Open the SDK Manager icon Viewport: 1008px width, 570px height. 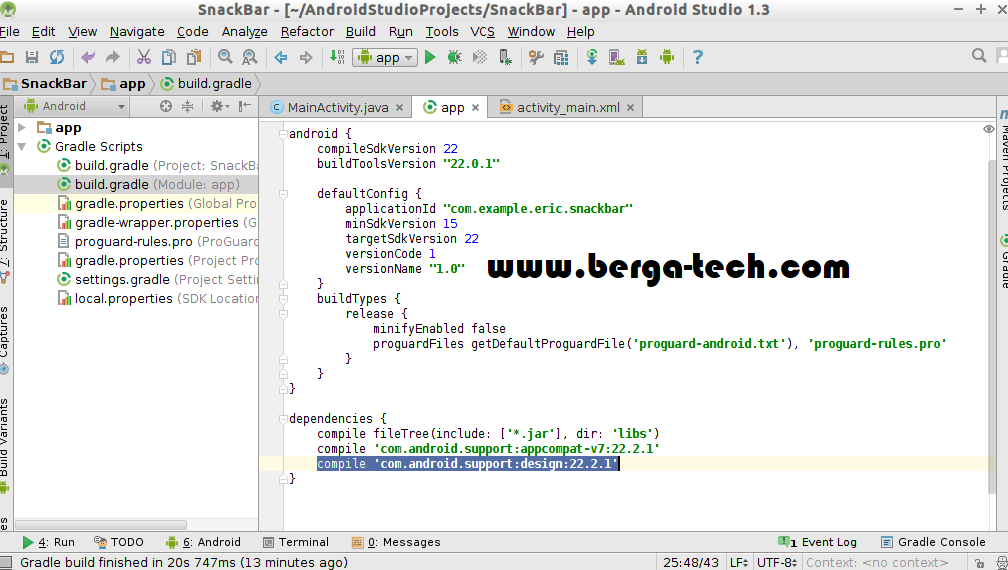[x=642, y=57]
